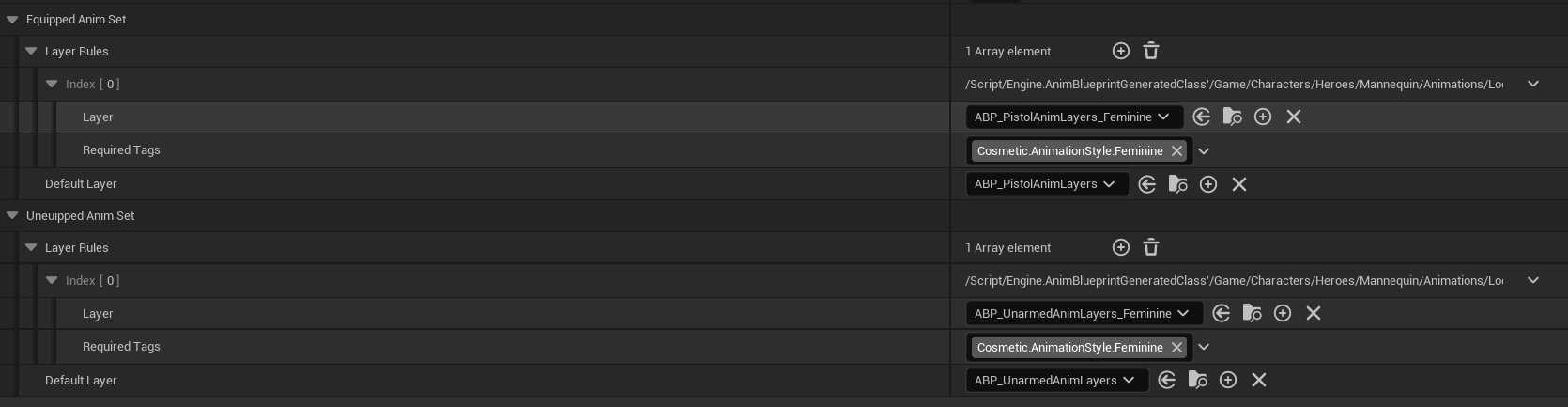Use selected asset for ABP_PistolAnimLayers_Feminine layer
This screenshot has width=1568, height=407.
[1202, 117]
